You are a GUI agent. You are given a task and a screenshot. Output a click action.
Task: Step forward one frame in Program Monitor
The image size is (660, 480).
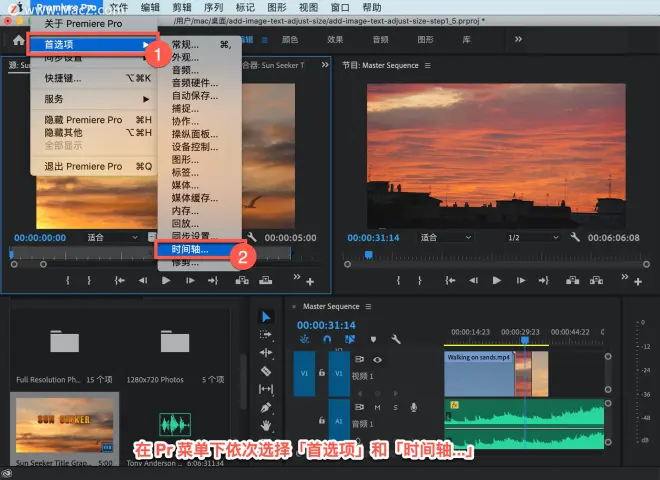point(521,280)
